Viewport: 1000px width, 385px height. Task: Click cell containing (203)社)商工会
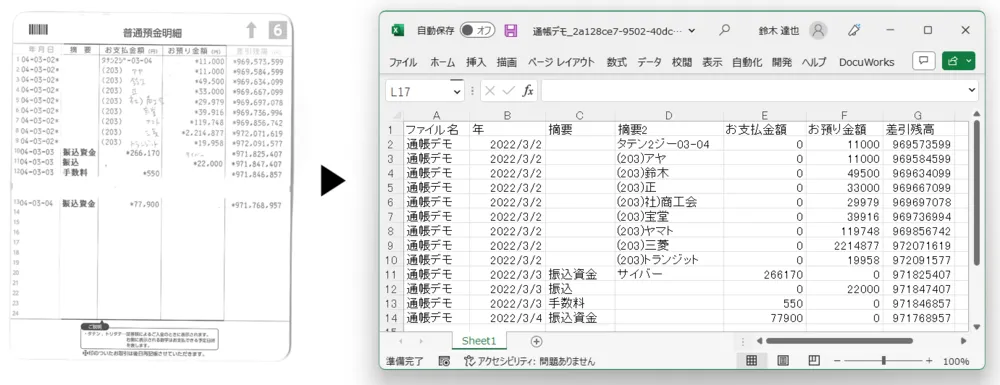coord(668,202)
